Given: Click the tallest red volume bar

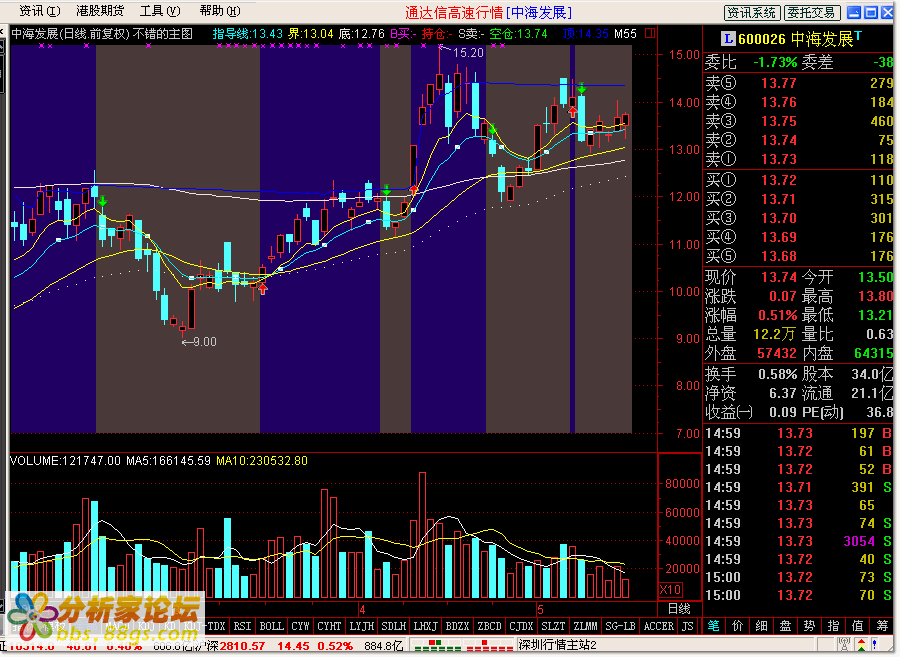Looking at the screenshot, I should tap(422, 535).
